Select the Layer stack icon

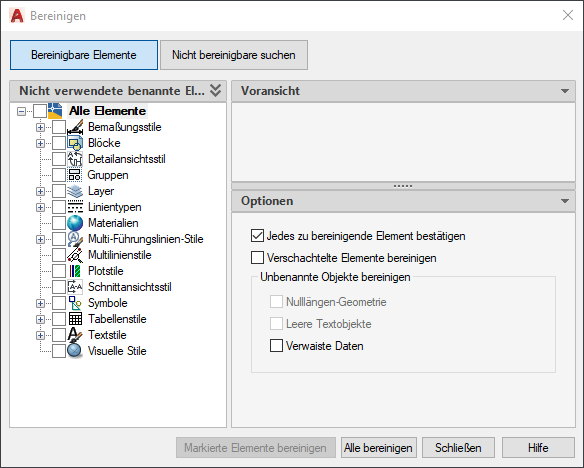point(75,191)
